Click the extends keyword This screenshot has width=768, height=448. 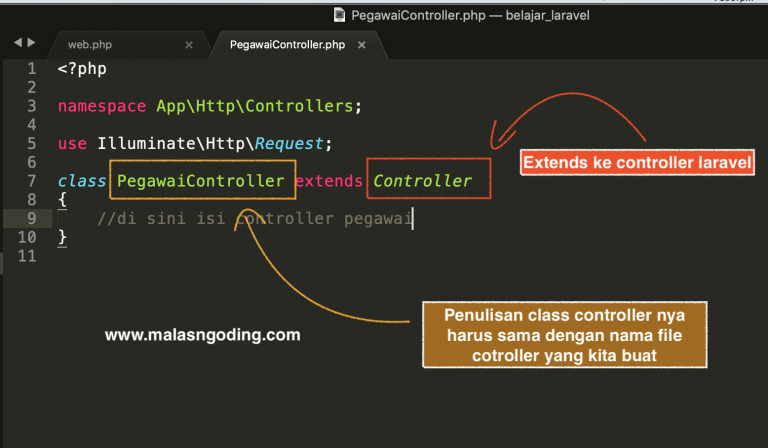329,181
